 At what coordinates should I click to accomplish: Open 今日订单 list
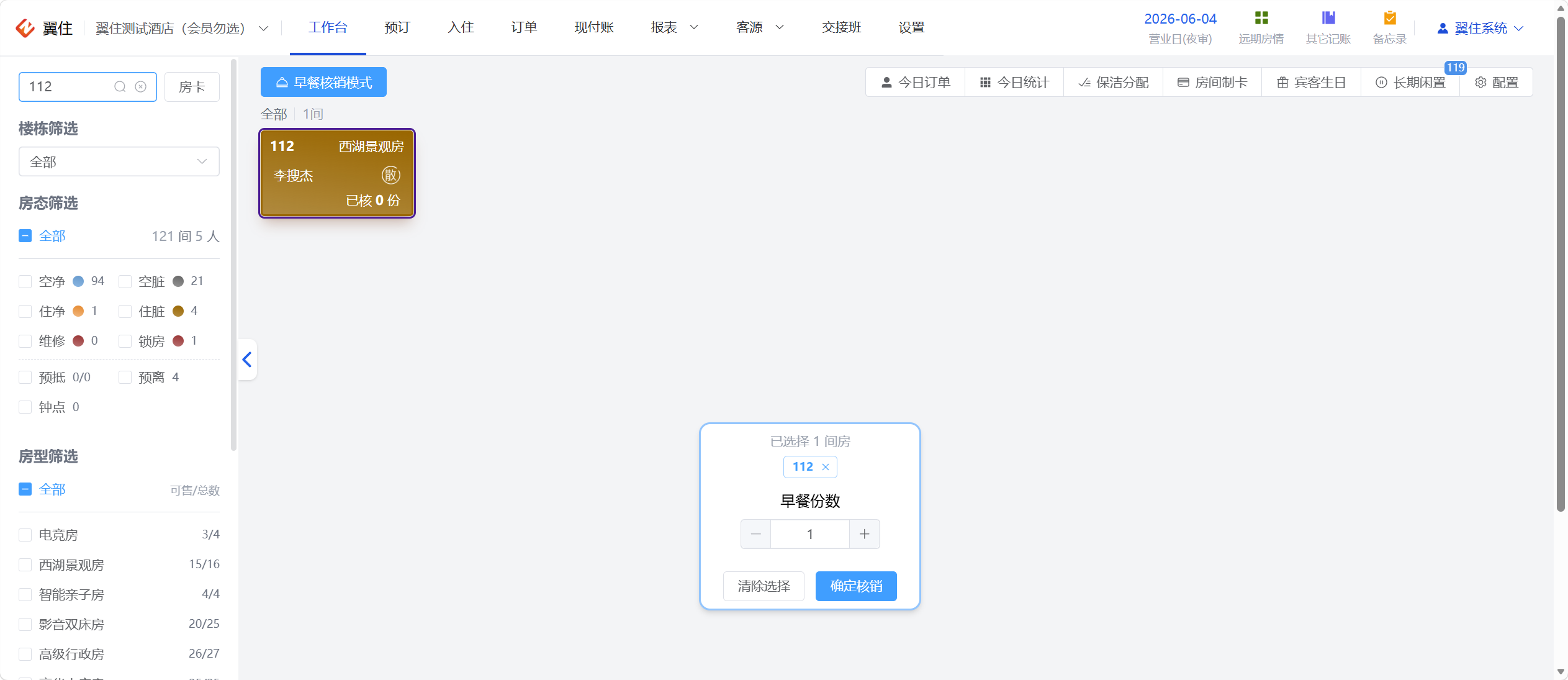[916, 83]
